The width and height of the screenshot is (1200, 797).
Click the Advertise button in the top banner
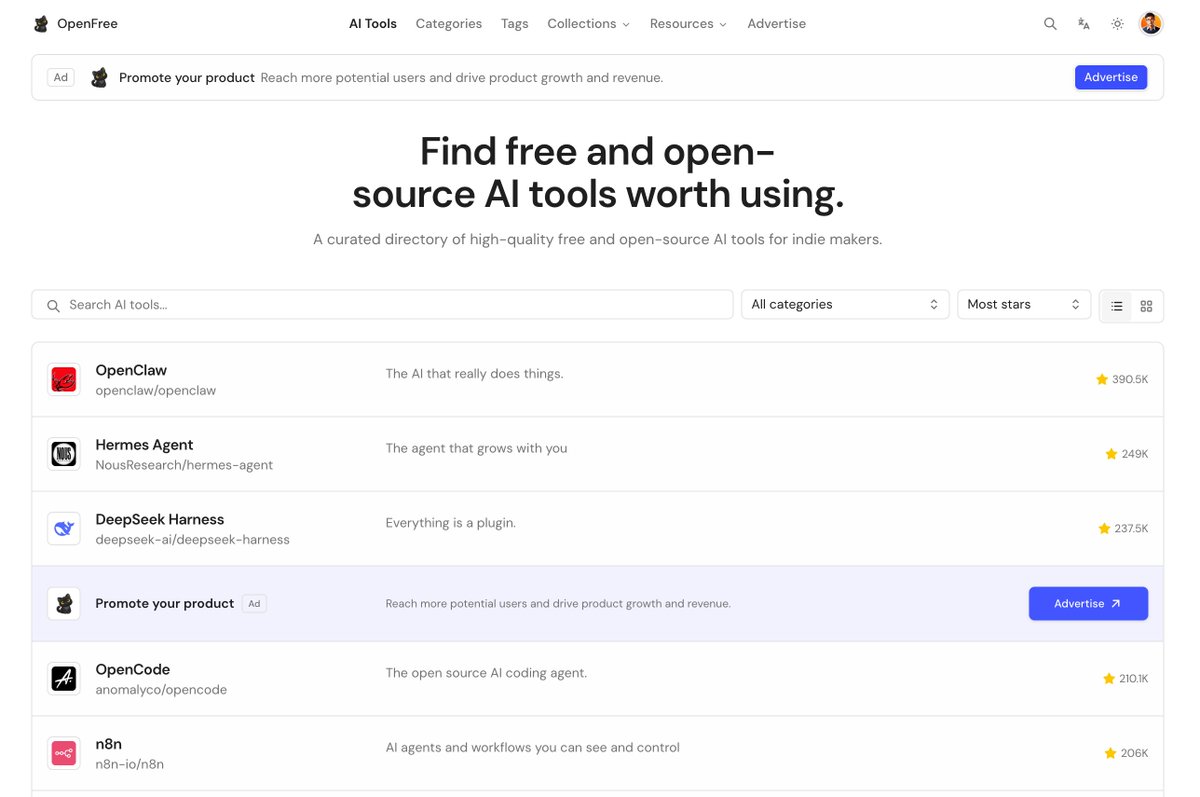pos(1111,77)
